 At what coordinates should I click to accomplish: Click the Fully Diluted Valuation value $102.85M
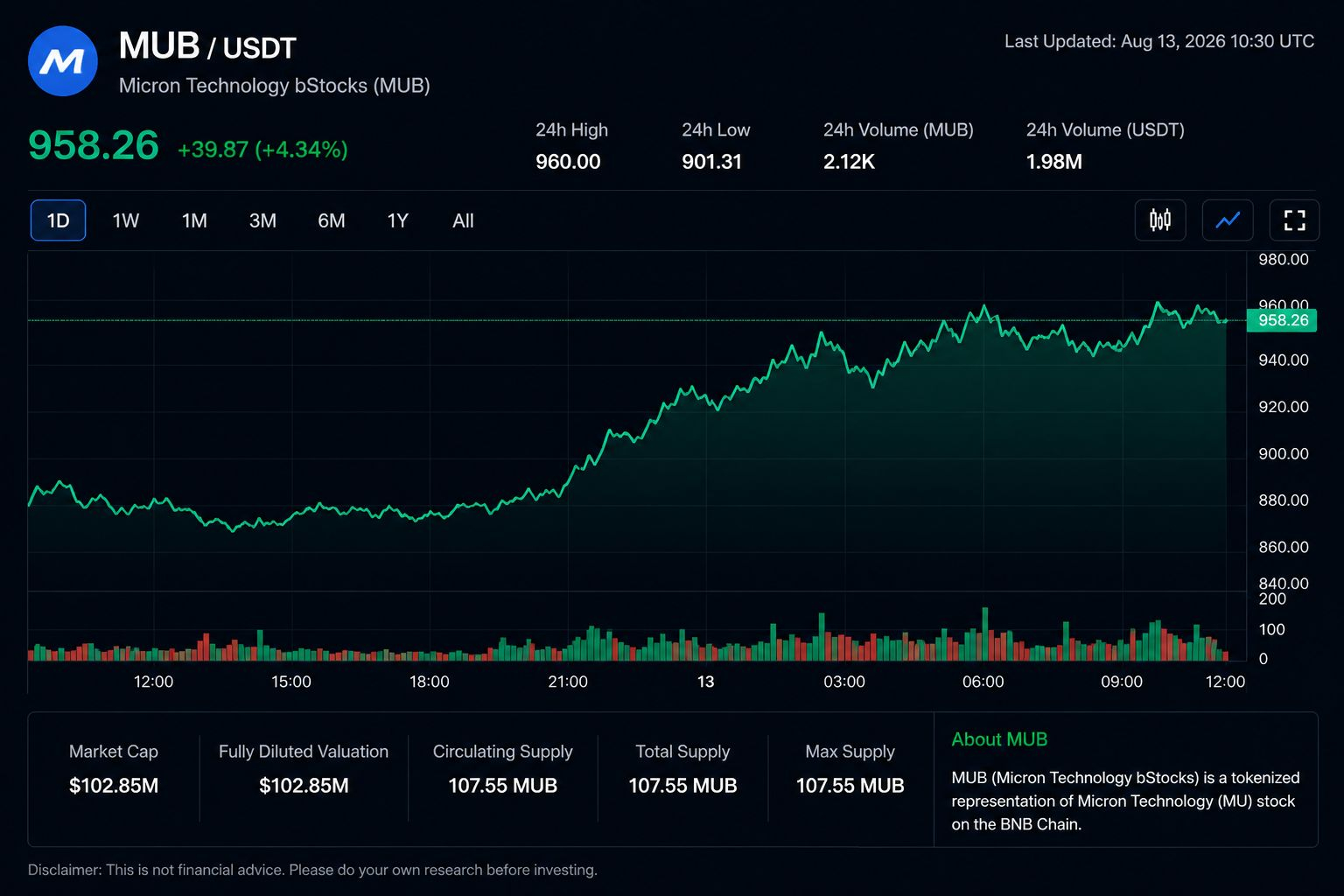tap(304, 786)
